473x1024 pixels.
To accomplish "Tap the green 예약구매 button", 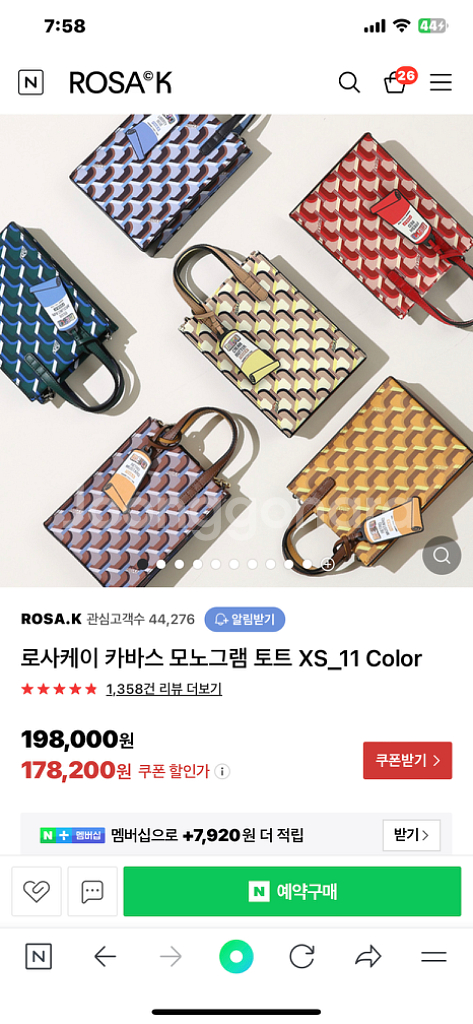I will pyautogui.click(x=292, y=891).
